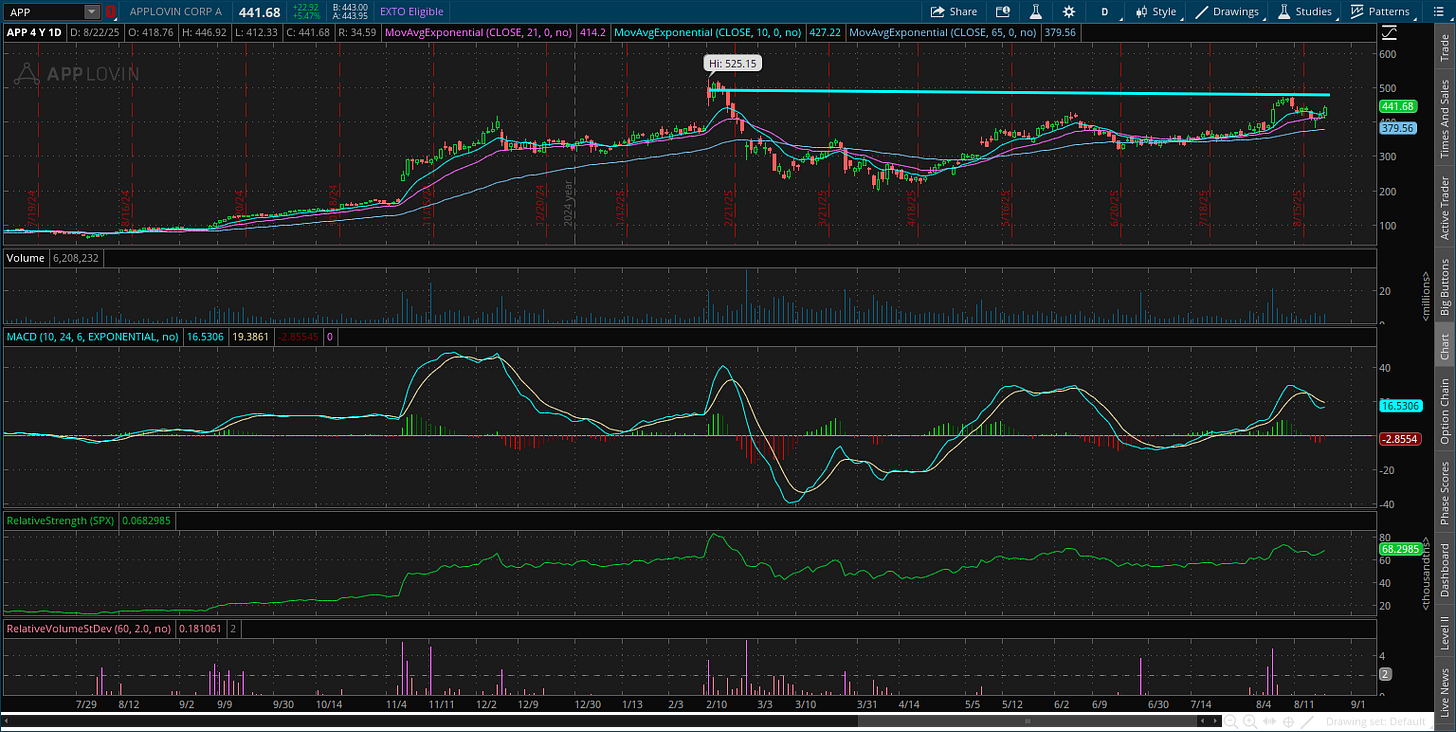This screenshot has height=732, width=1456.
Task: Click the blue 379.56 EMA price tag
Action: coord(1400,128)
